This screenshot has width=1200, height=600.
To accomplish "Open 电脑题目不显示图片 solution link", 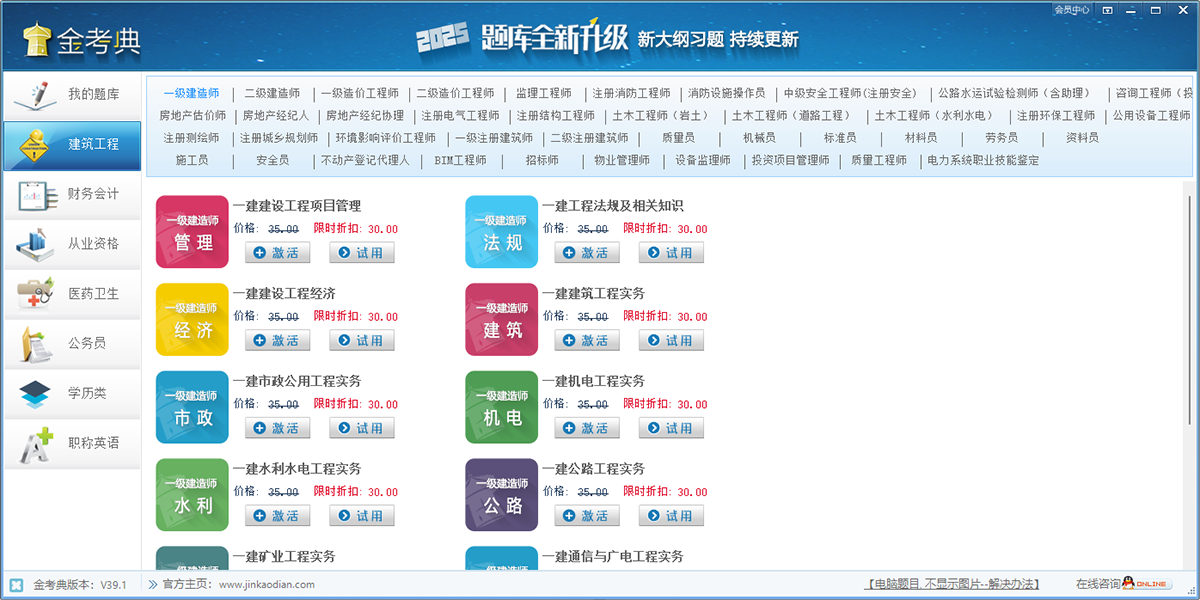I will pyautogui.click(x=952, y=584).
